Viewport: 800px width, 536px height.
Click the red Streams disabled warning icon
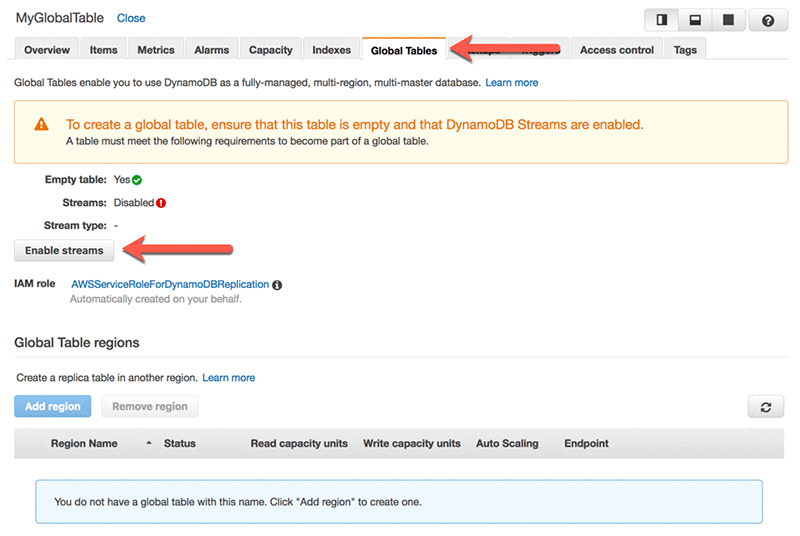(x=161, y=203)
